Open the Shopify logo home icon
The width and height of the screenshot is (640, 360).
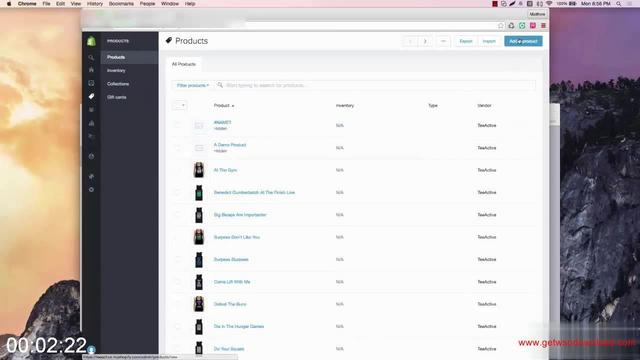point(91,41)
